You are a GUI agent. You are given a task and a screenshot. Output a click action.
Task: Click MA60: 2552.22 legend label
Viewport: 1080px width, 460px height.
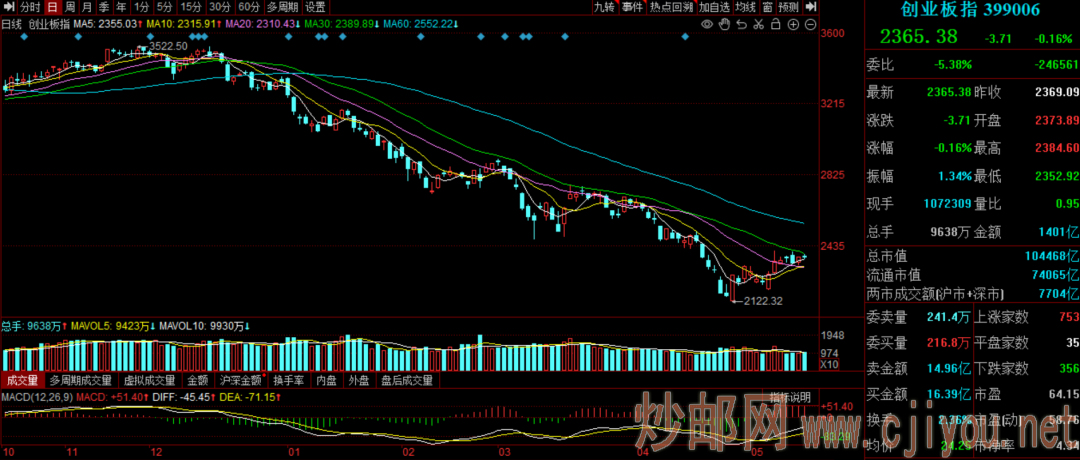[420, 24]
